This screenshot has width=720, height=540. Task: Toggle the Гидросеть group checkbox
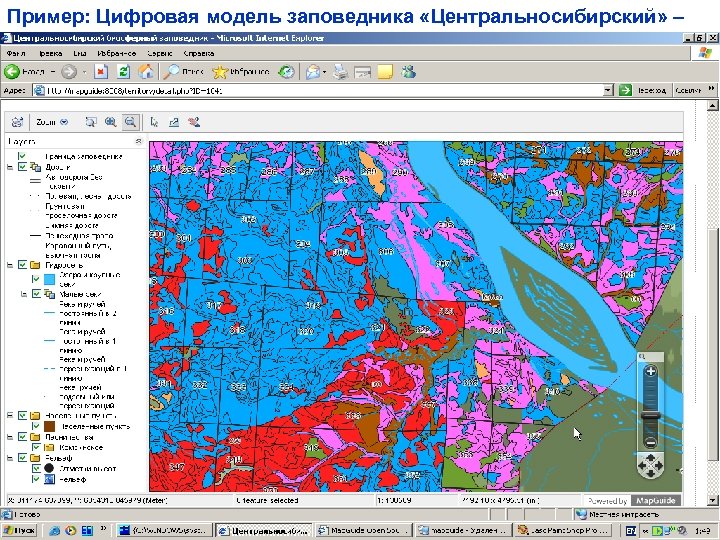[22, 265]
